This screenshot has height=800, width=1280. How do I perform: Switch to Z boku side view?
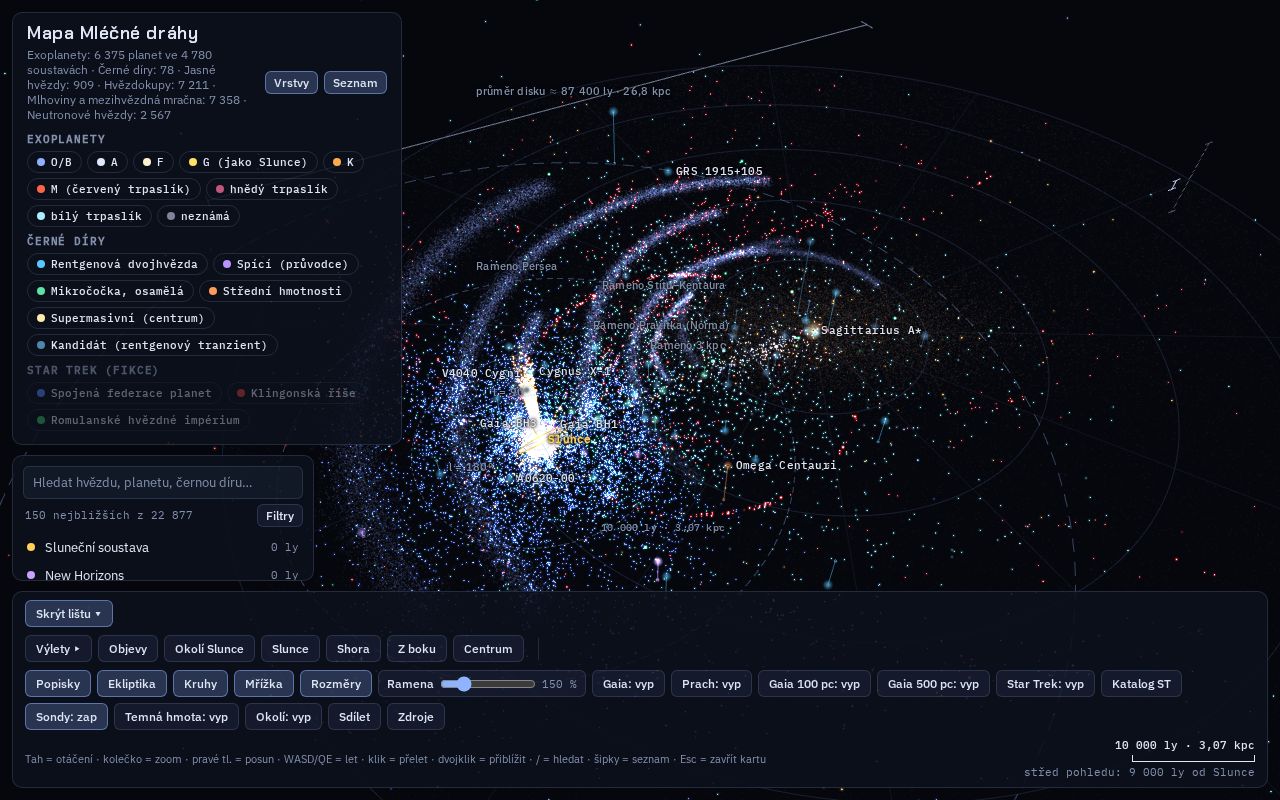417,649
